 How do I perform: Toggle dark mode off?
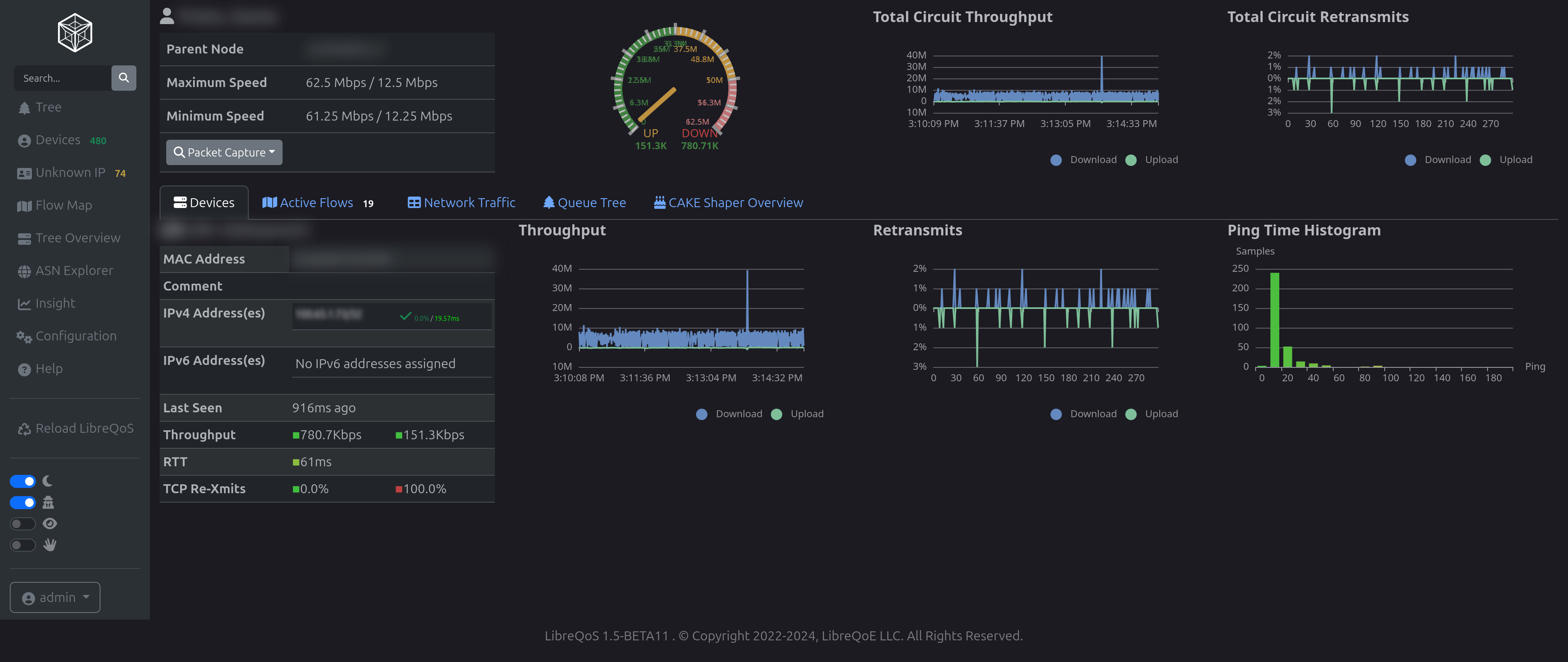pos(22,481)
